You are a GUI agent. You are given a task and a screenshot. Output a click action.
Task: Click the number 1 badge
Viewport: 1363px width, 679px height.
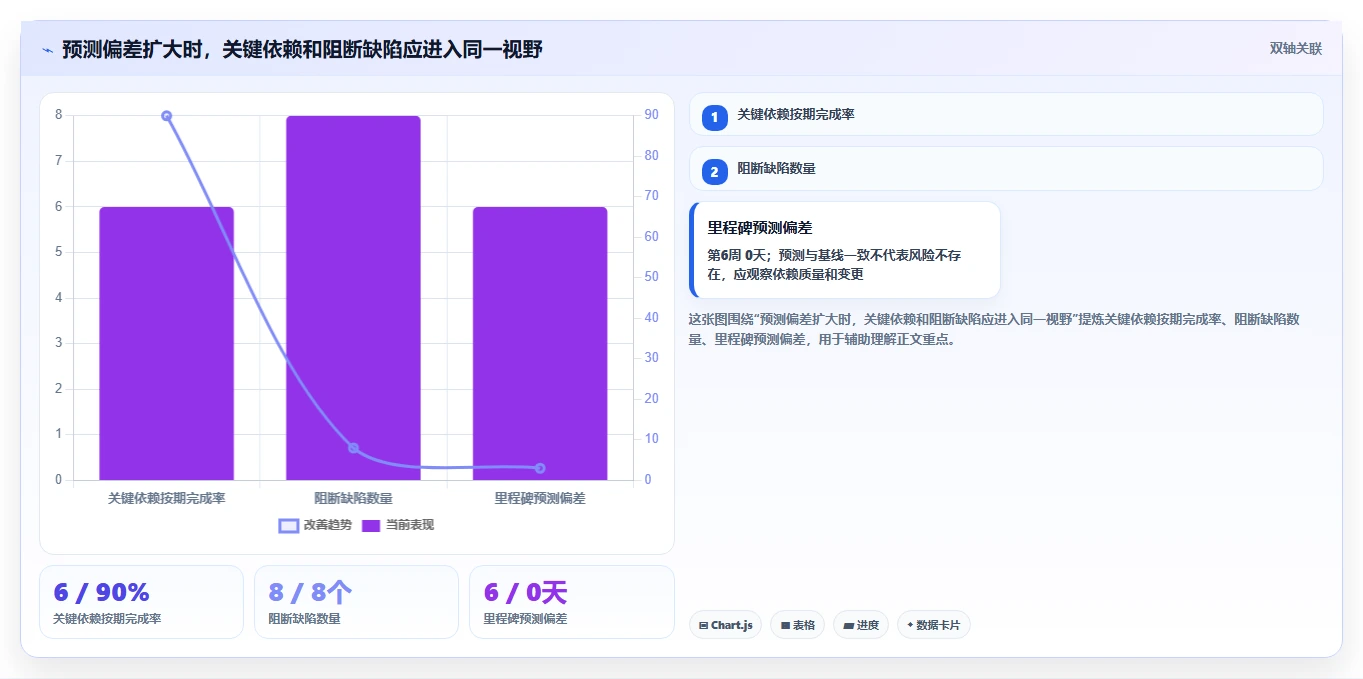(714, 117)
